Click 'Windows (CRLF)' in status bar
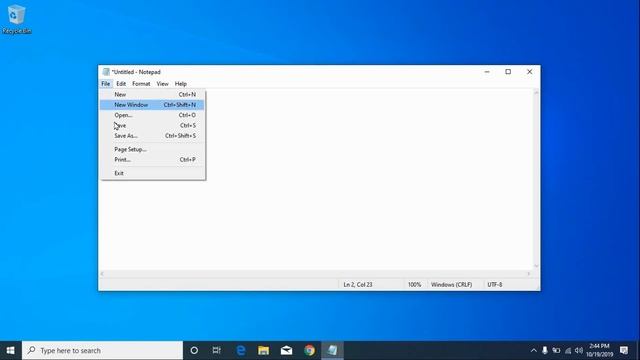This screenshot has height=360, width=640. pos(451,284)
